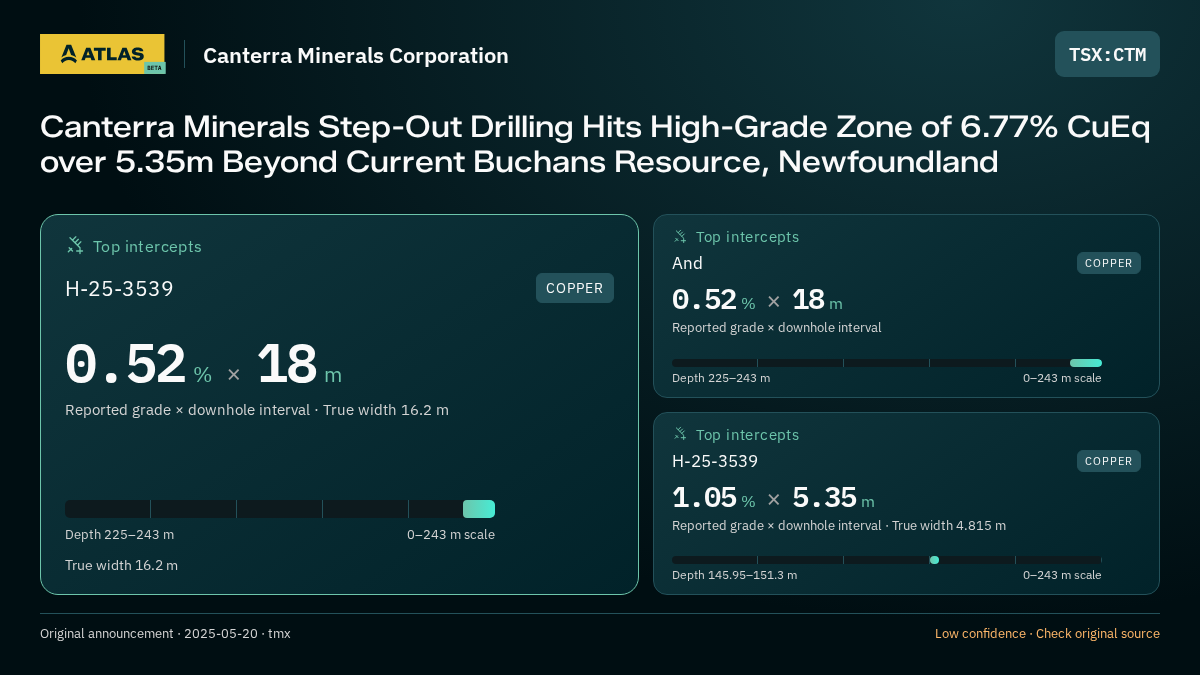Select H-25-3539 label in bottom-right card
Viewport: 1200px width, 675px height.
click(x=715, y=461)
